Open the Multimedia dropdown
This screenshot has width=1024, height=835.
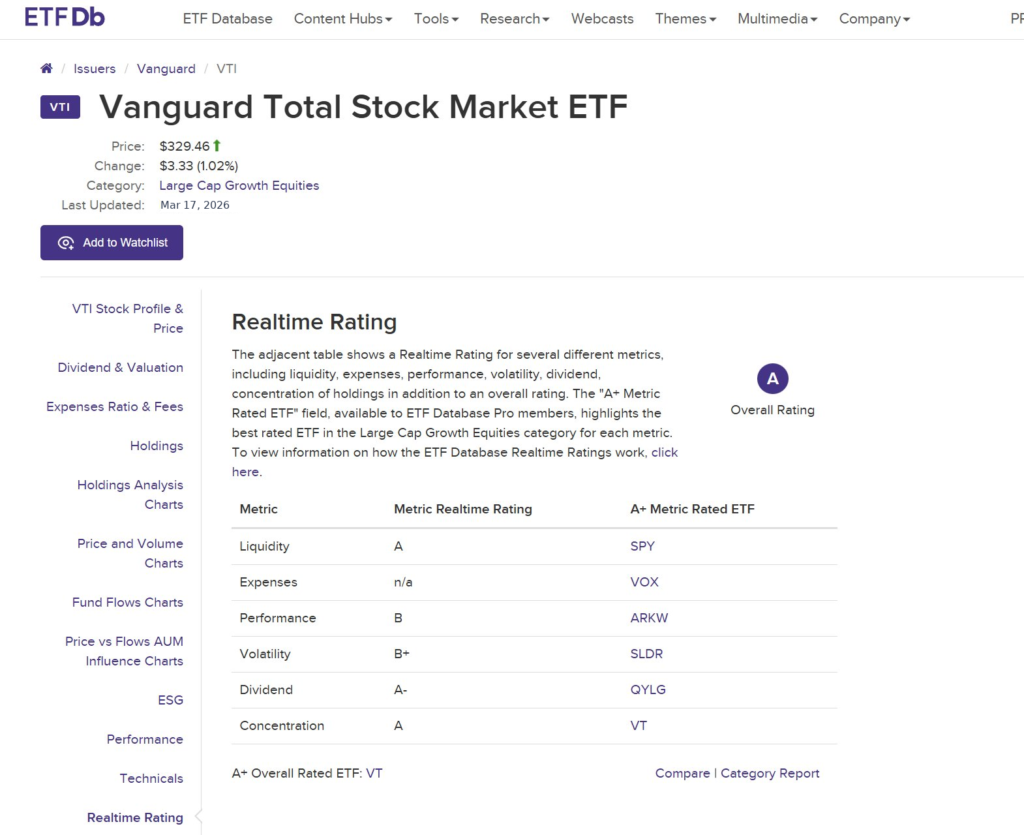click(777, 18)
